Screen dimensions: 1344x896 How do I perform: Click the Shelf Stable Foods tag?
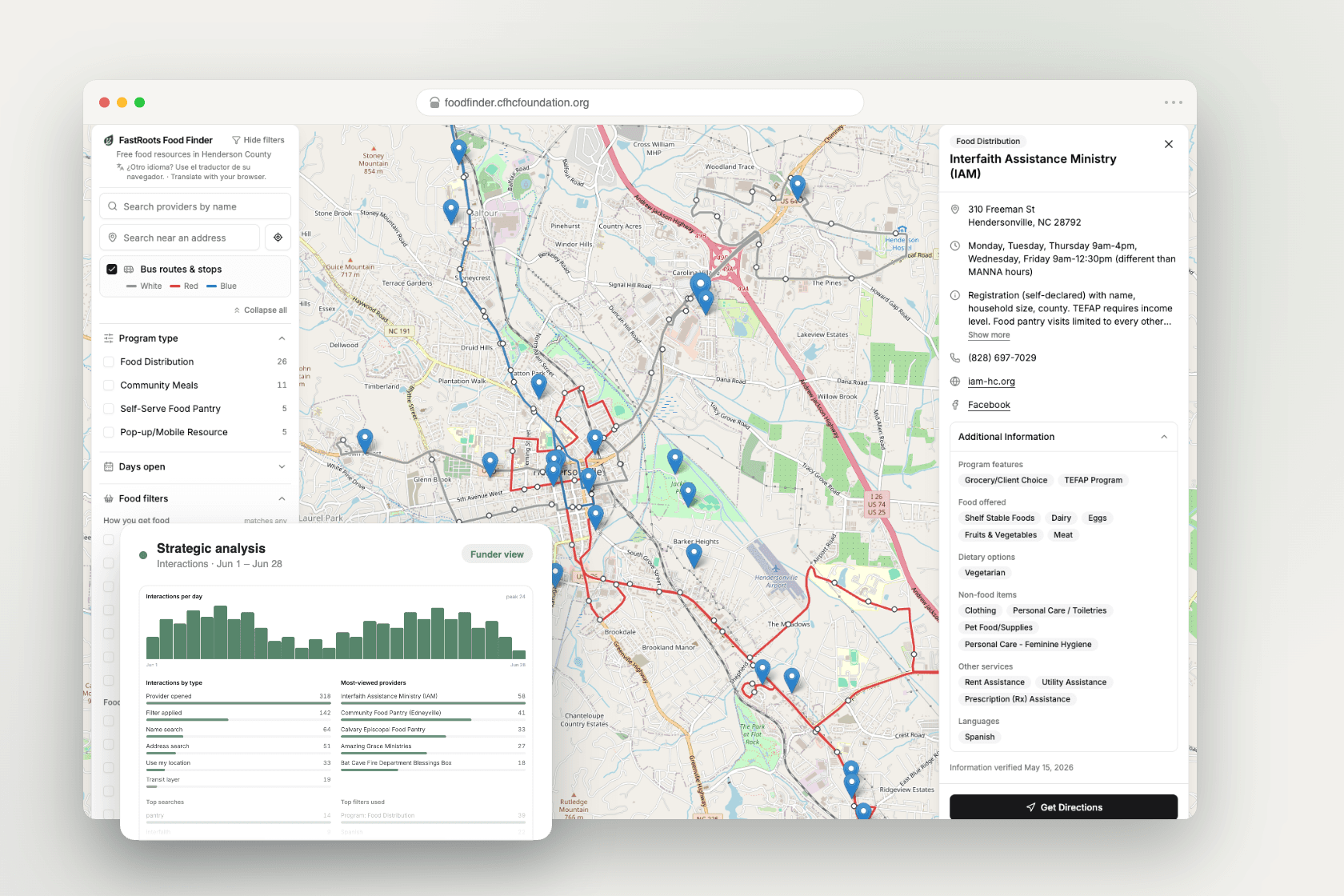point(999,518)
